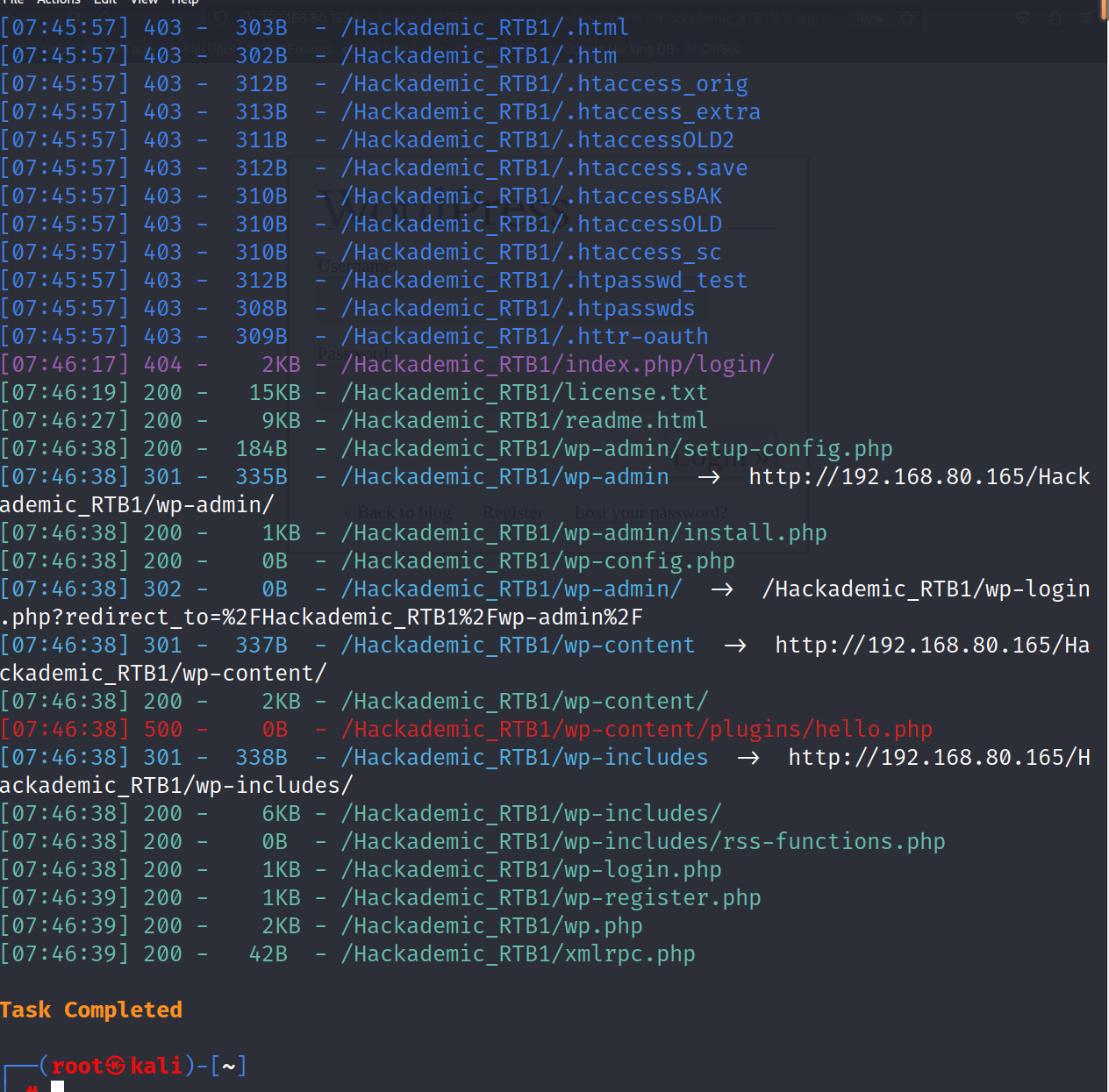Click the wp-admin/install.php path
1109x1092 pixels.
583,532
